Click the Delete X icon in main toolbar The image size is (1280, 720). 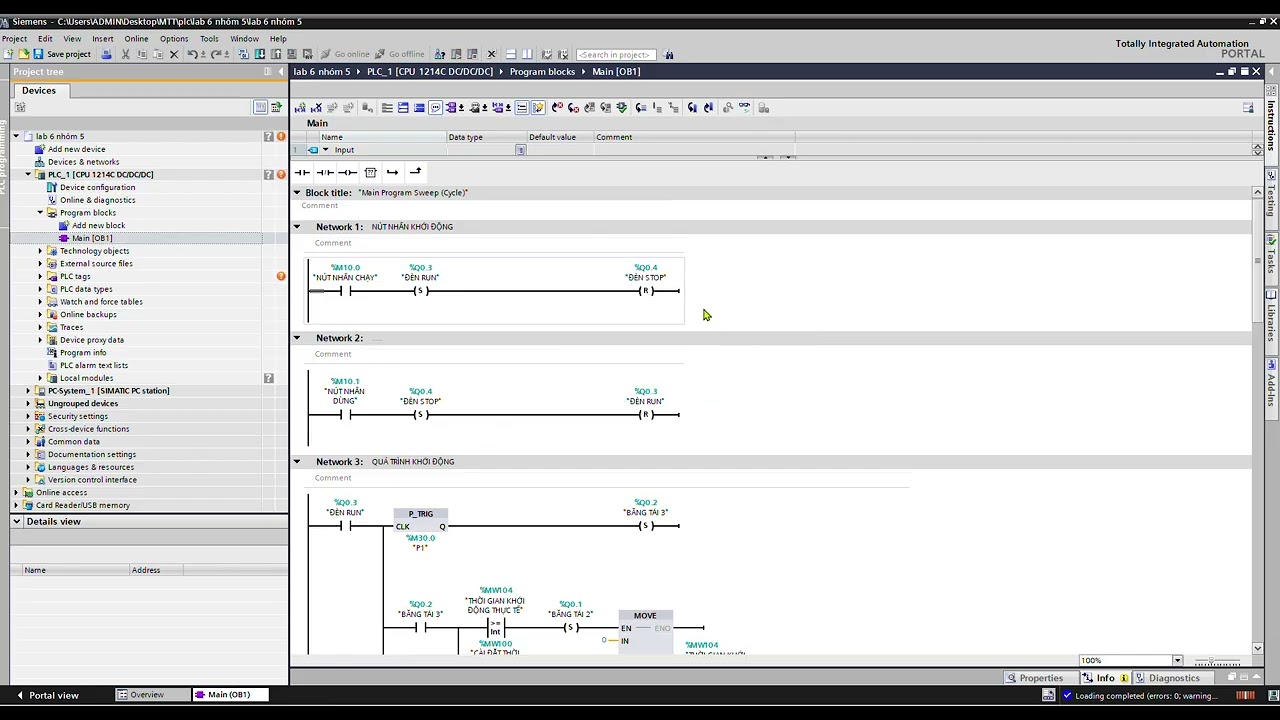(x=173, y=54)
